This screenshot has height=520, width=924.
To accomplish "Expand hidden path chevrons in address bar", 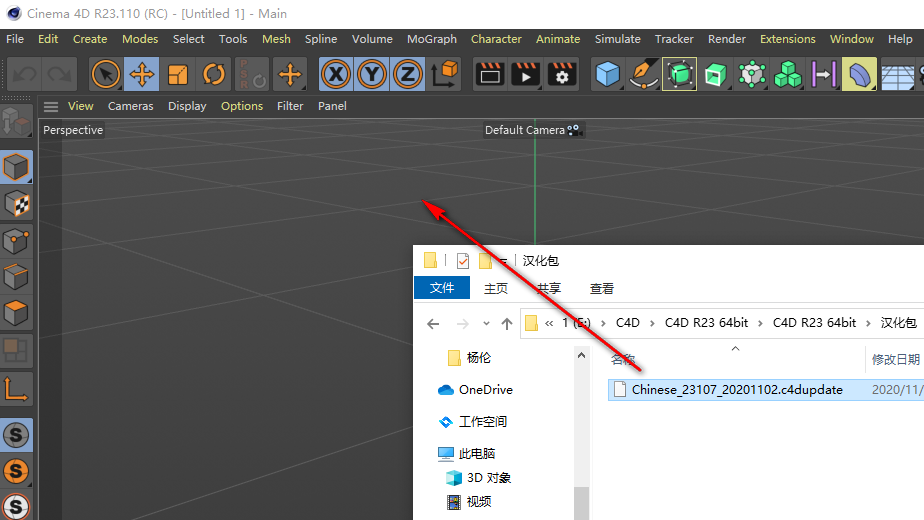I will [x=549, y=323].
